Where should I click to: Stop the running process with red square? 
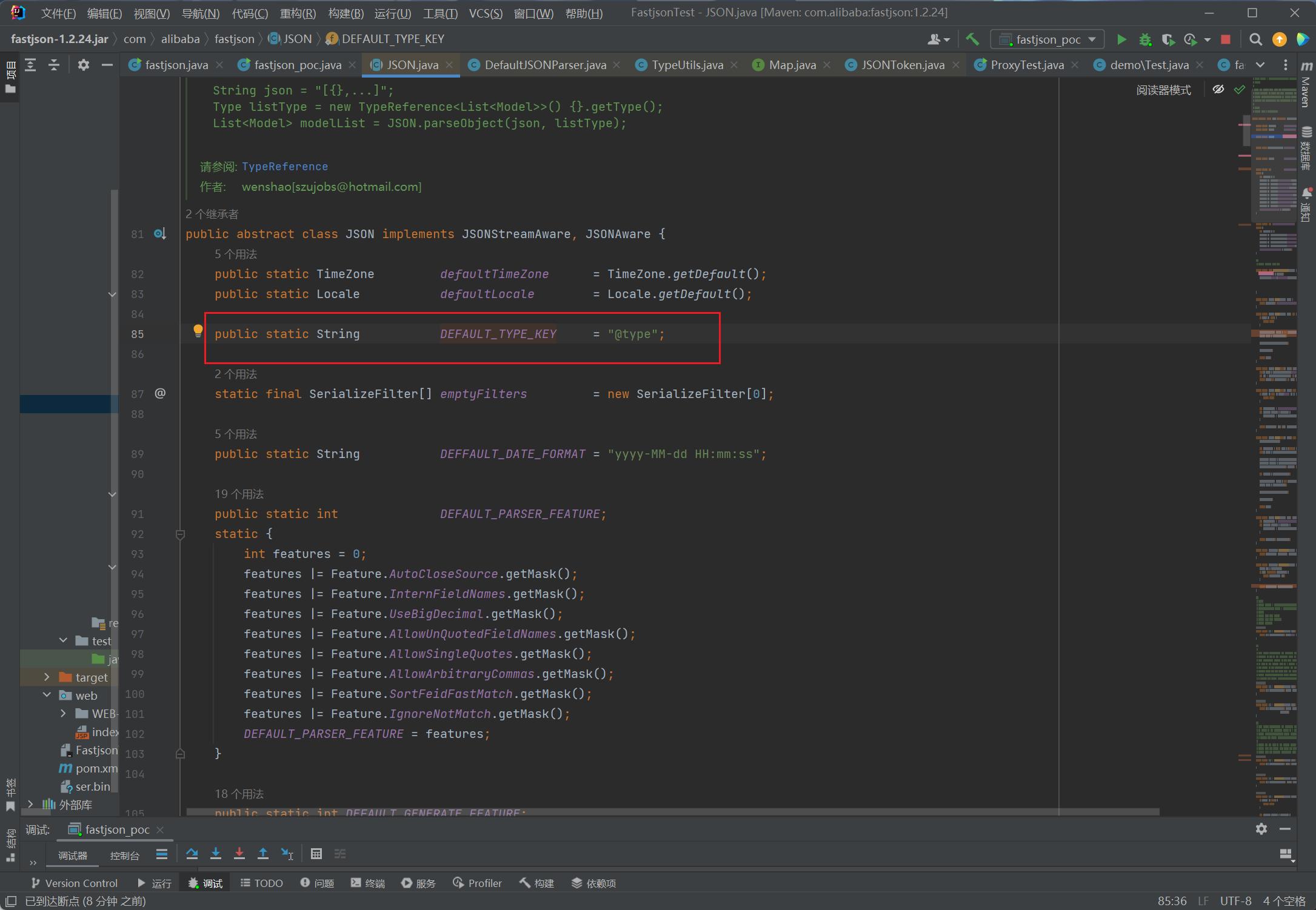pyautogui.click(x=1225, y=39)
